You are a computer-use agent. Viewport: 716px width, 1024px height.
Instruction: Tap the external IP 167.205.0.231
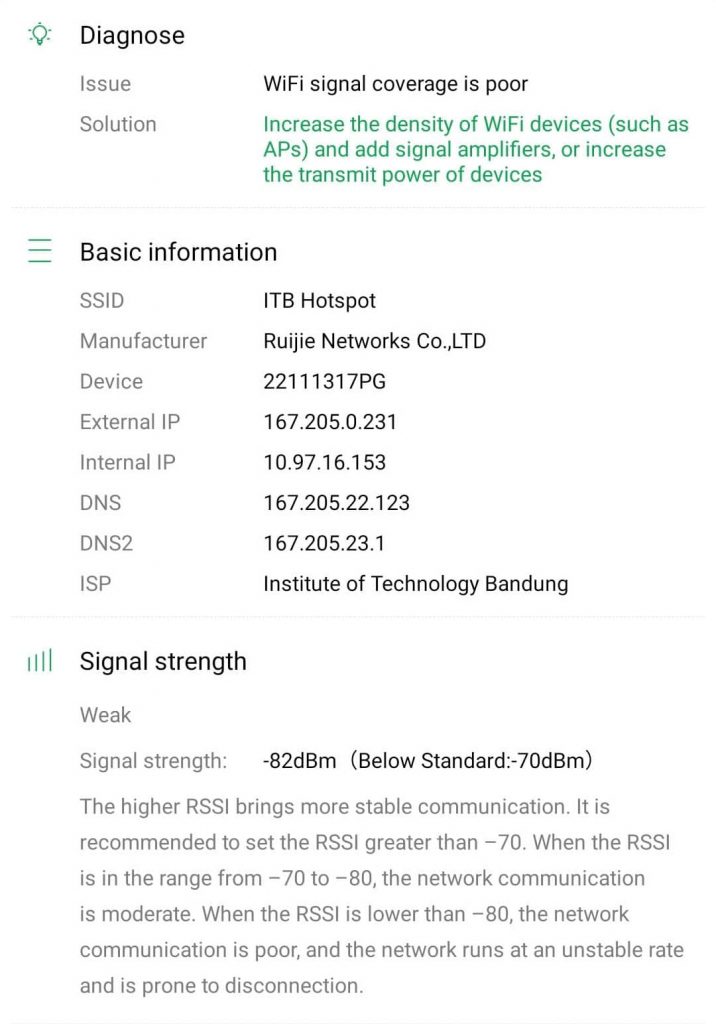[x=330, y=422]
